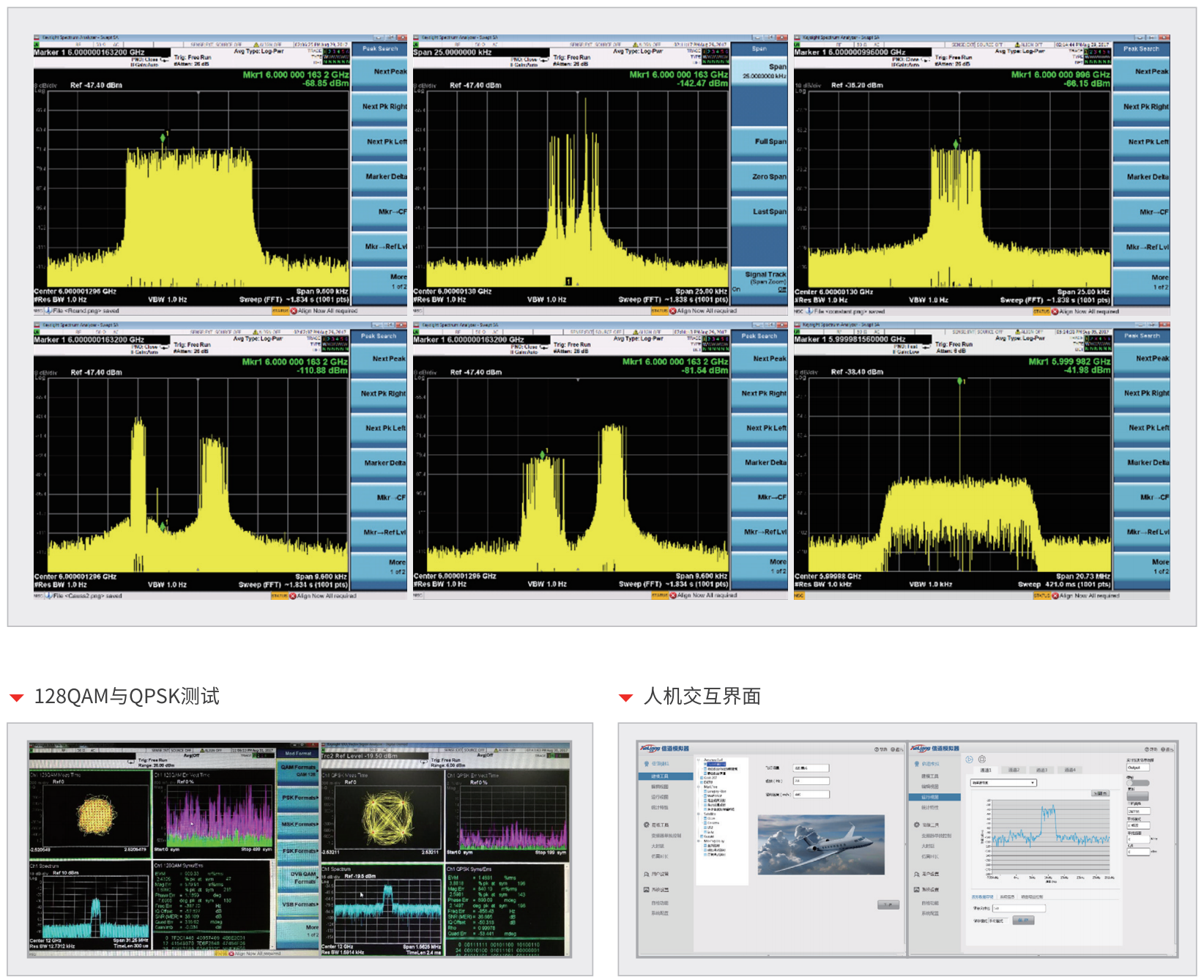The height and width of the screenshot is (980, 1204).
Task: Click red triangle beside 人机交互界面 heading
Action: (625, 698)
